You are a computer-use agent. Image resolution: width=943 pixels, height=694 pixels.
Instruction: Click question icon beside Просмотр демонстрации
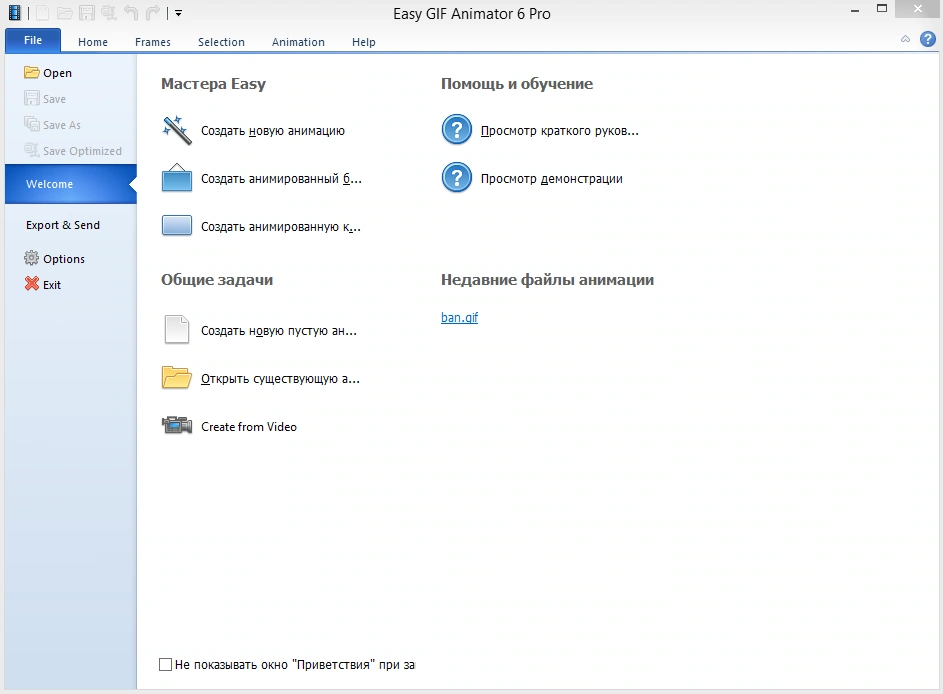coord(457,178)
